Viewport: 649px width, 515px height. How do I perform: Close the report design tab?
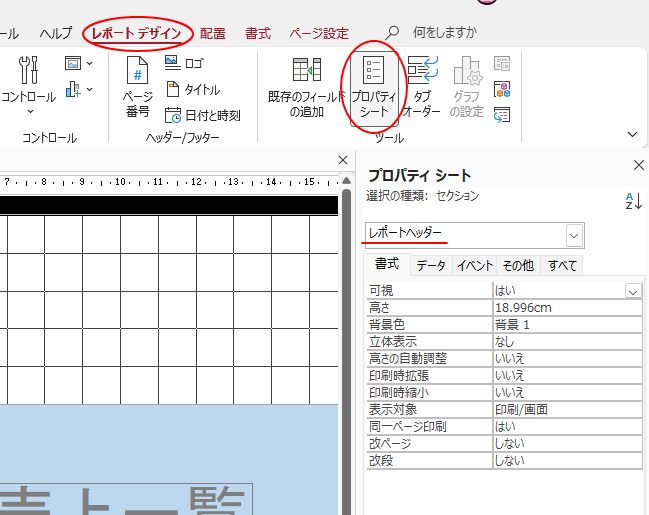[343, 160]
